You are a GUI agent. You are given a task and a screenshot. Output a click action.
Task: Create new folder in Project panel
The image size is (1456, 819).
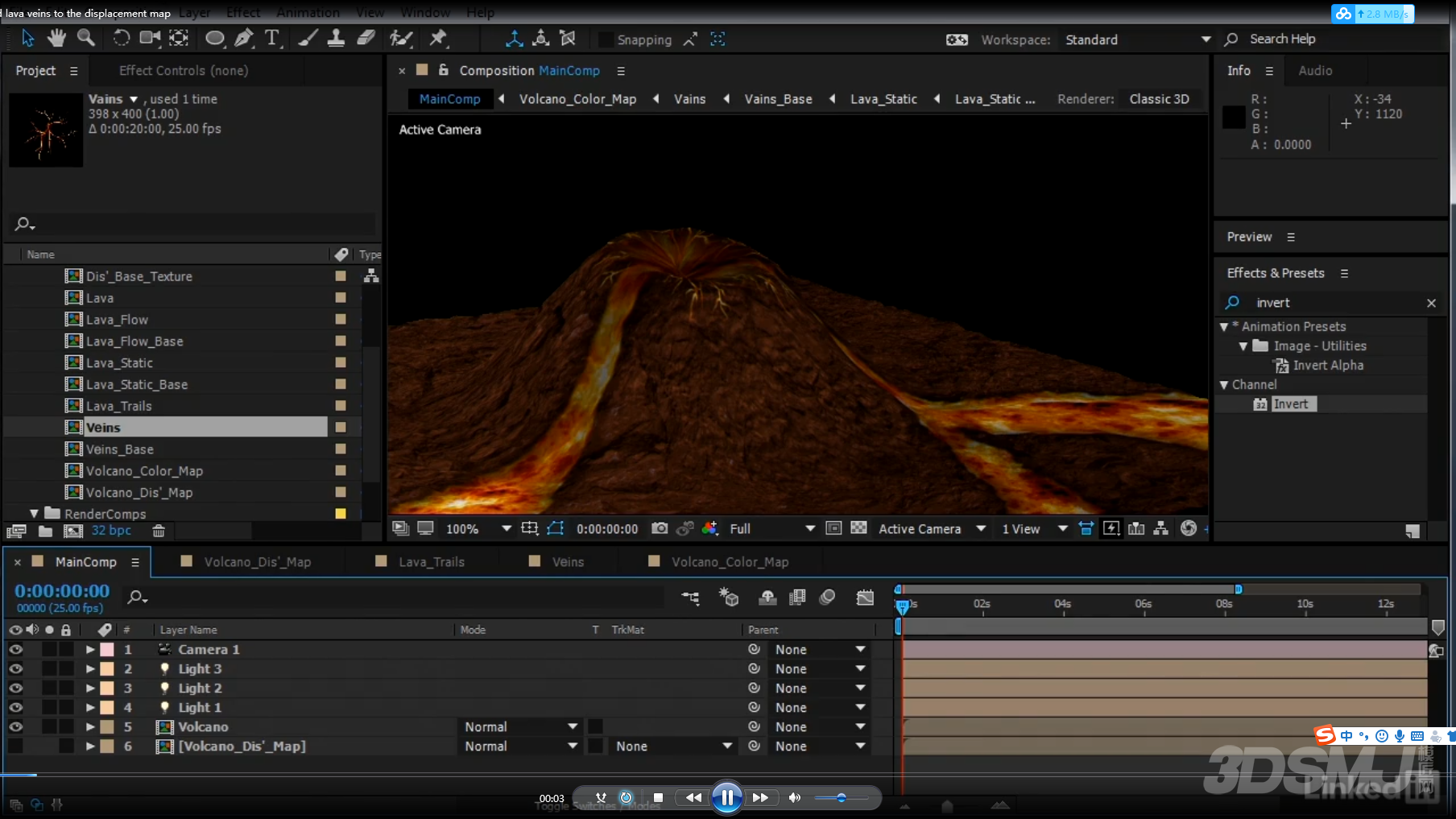coord(45,531)
